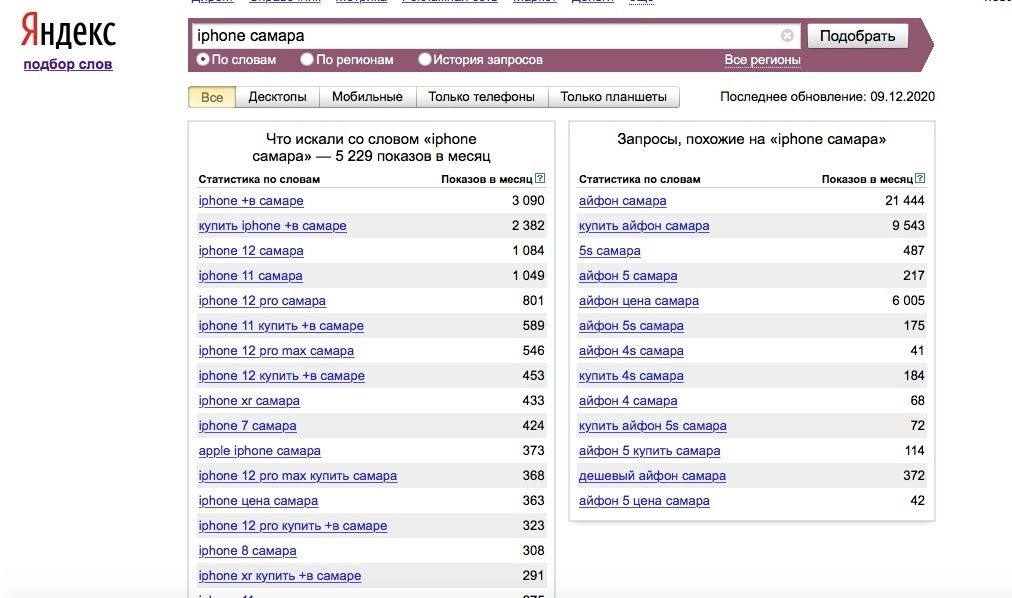Viewport: 1012px width, 598px height.
Task: Follow the 'дешевый айфон самара' link
Action: 653,476
